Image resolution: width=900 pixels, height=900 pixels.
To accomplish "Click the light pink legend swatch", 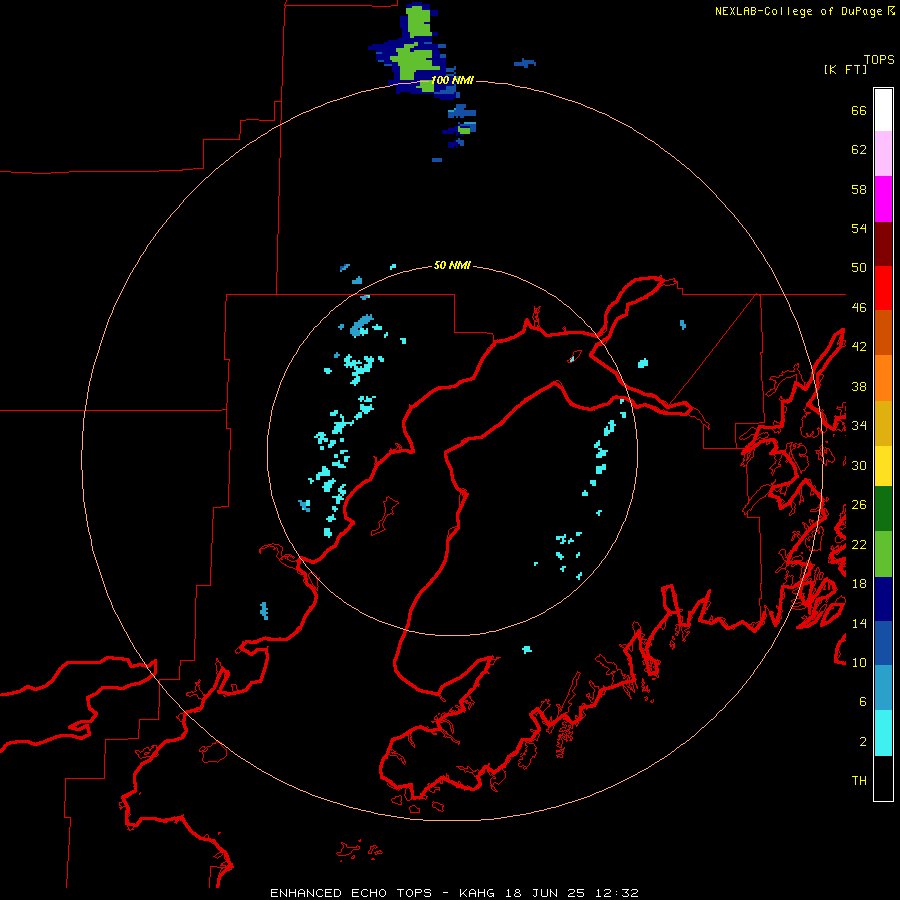I will 883,153.
